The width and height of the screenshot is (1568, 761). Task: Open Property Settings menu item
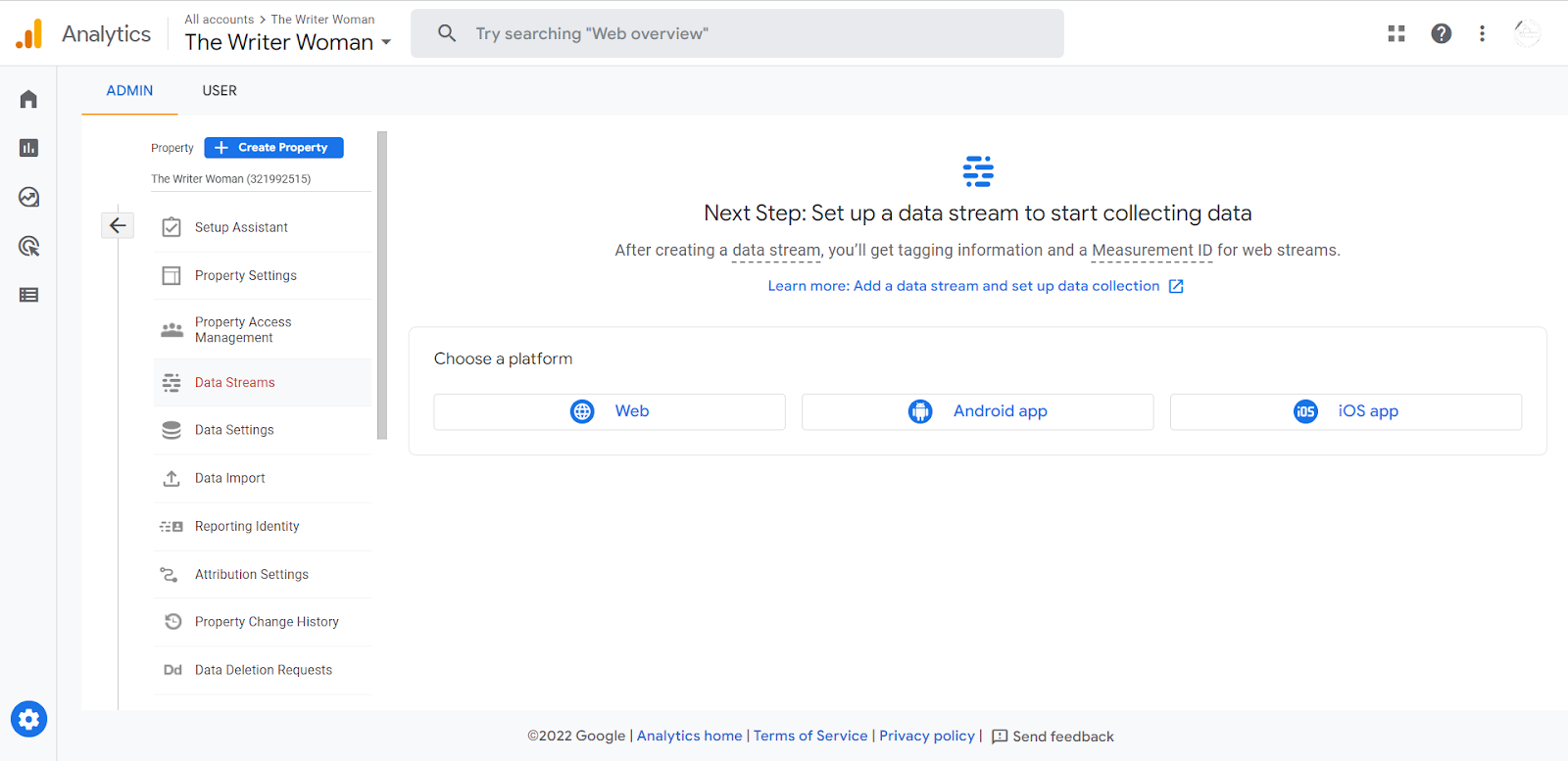(x=263, y=275)
